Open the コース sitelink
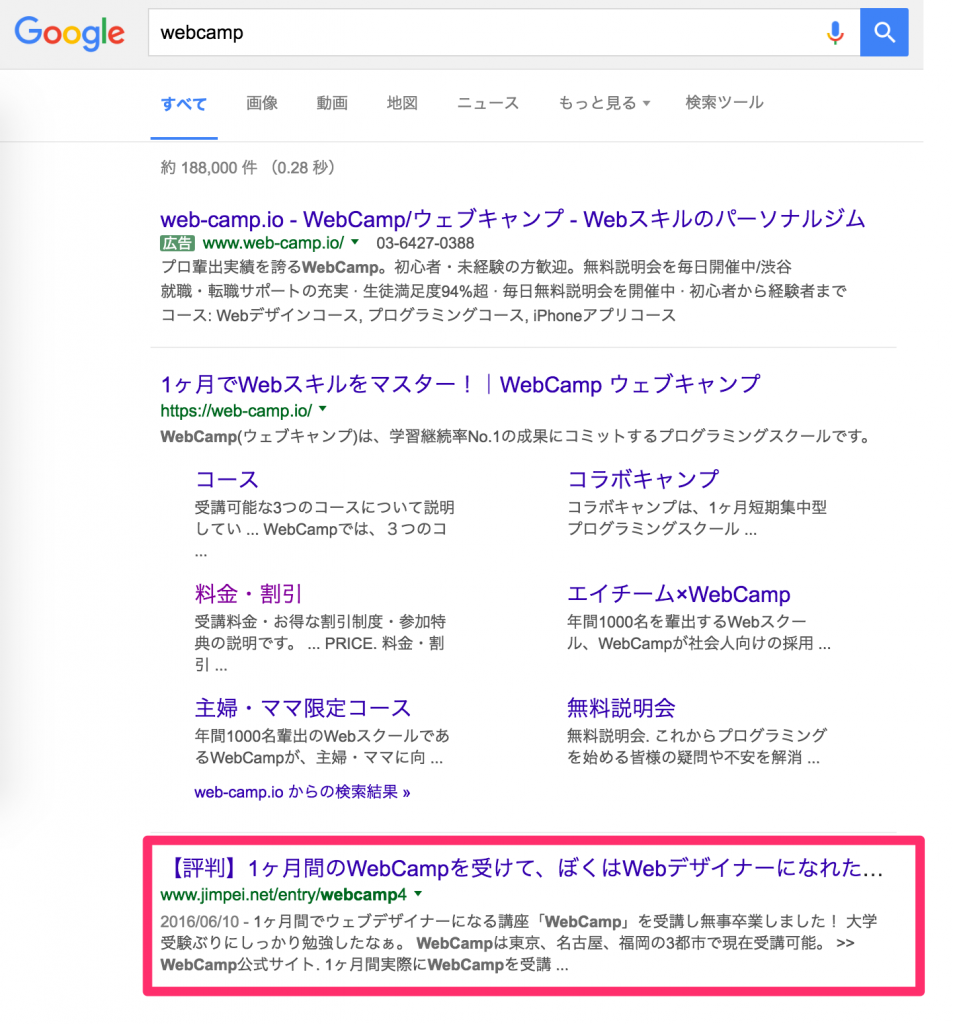953x1024 pixels. pyautogui.click(x=227, y=479)
